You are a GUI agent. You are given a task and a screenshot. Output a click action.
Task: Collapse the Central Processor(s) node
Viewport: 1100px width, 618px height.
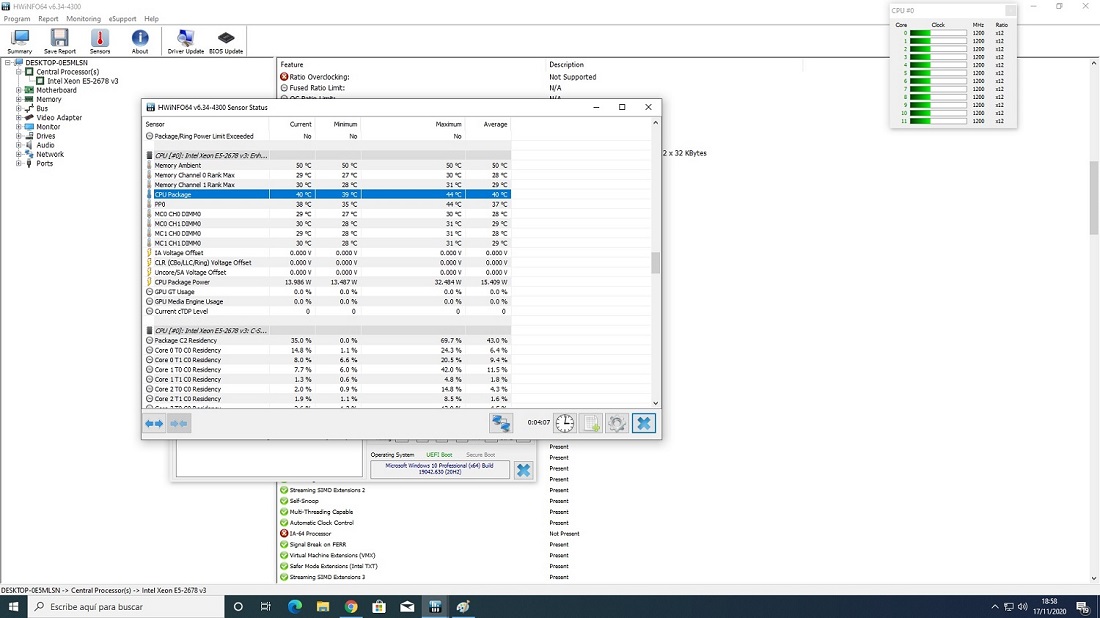18,72
